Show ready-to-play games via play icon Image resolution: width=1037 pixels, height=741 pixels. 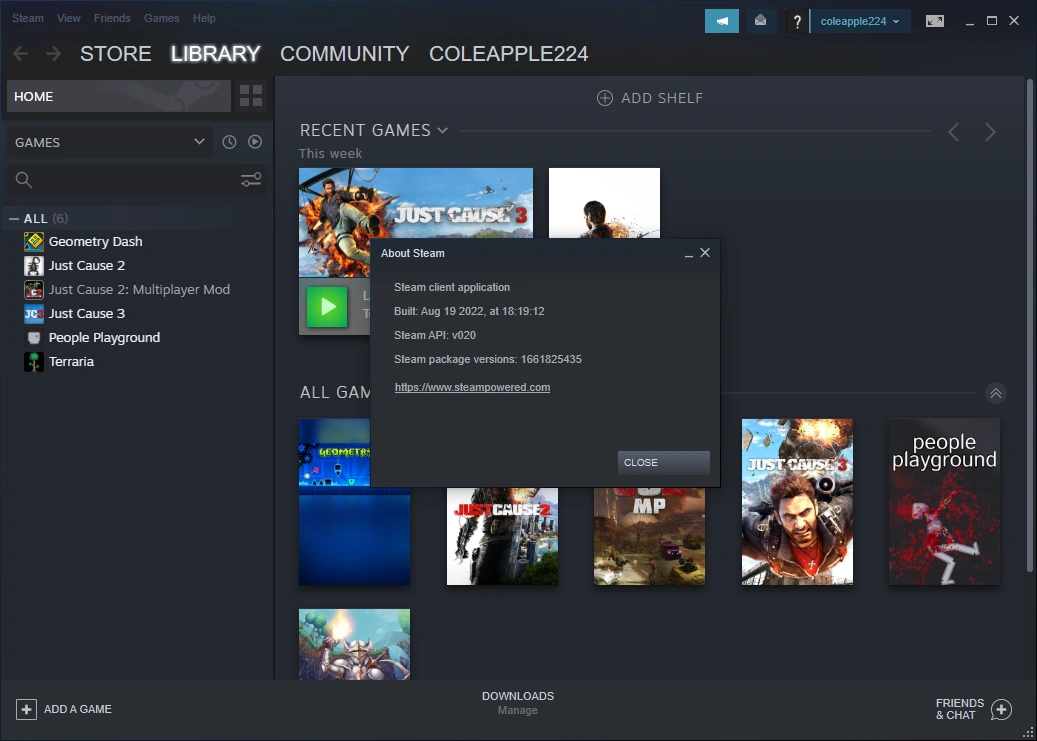click(255, 142)
